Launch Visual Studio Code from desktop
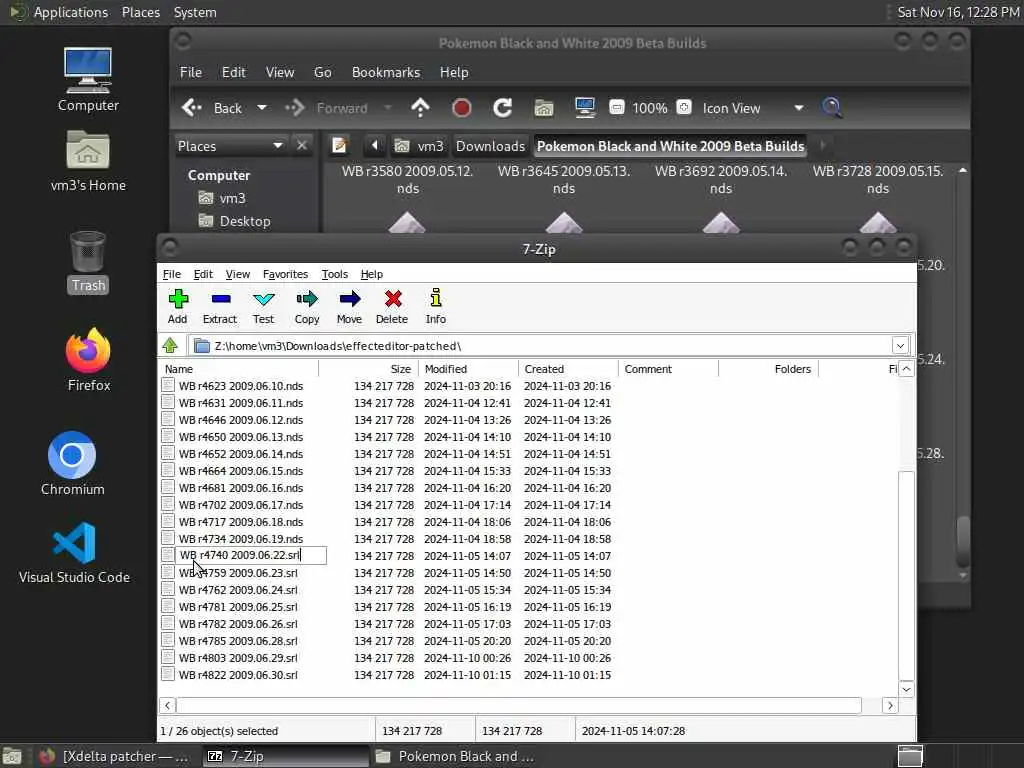 coord(74,552)
